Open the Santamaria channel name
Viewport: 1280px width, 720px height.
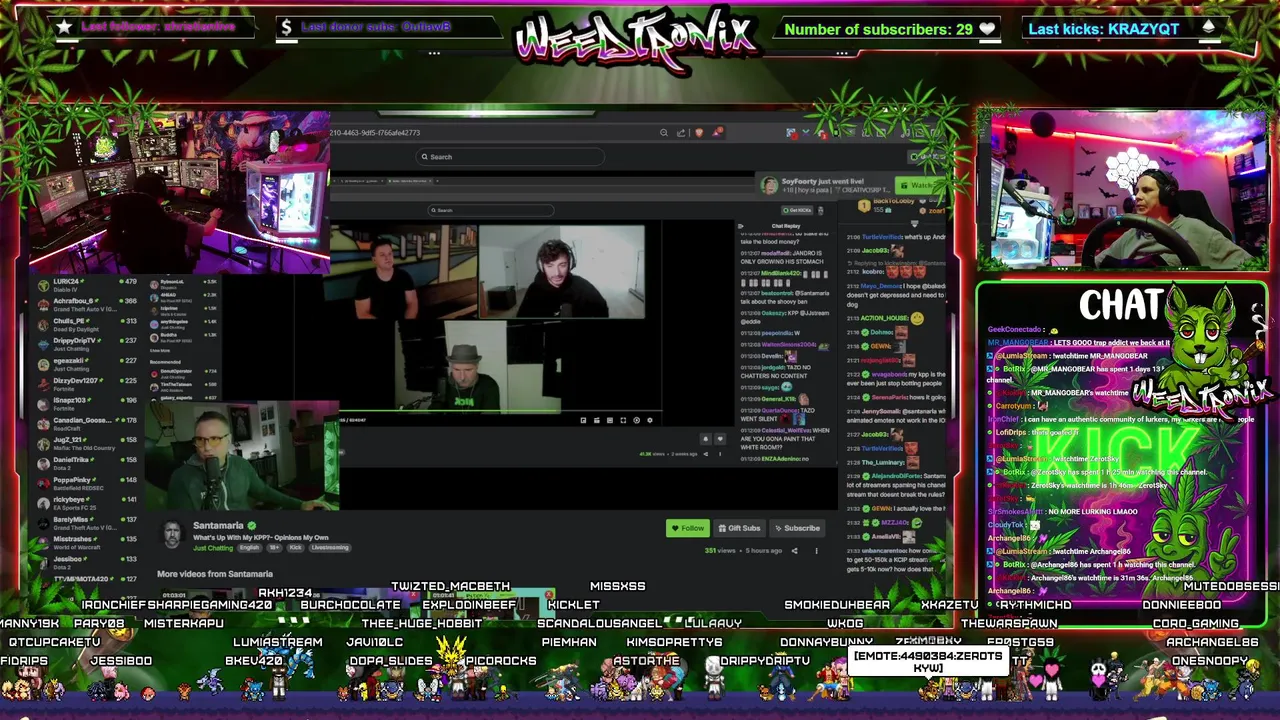[x=218, y=526]
